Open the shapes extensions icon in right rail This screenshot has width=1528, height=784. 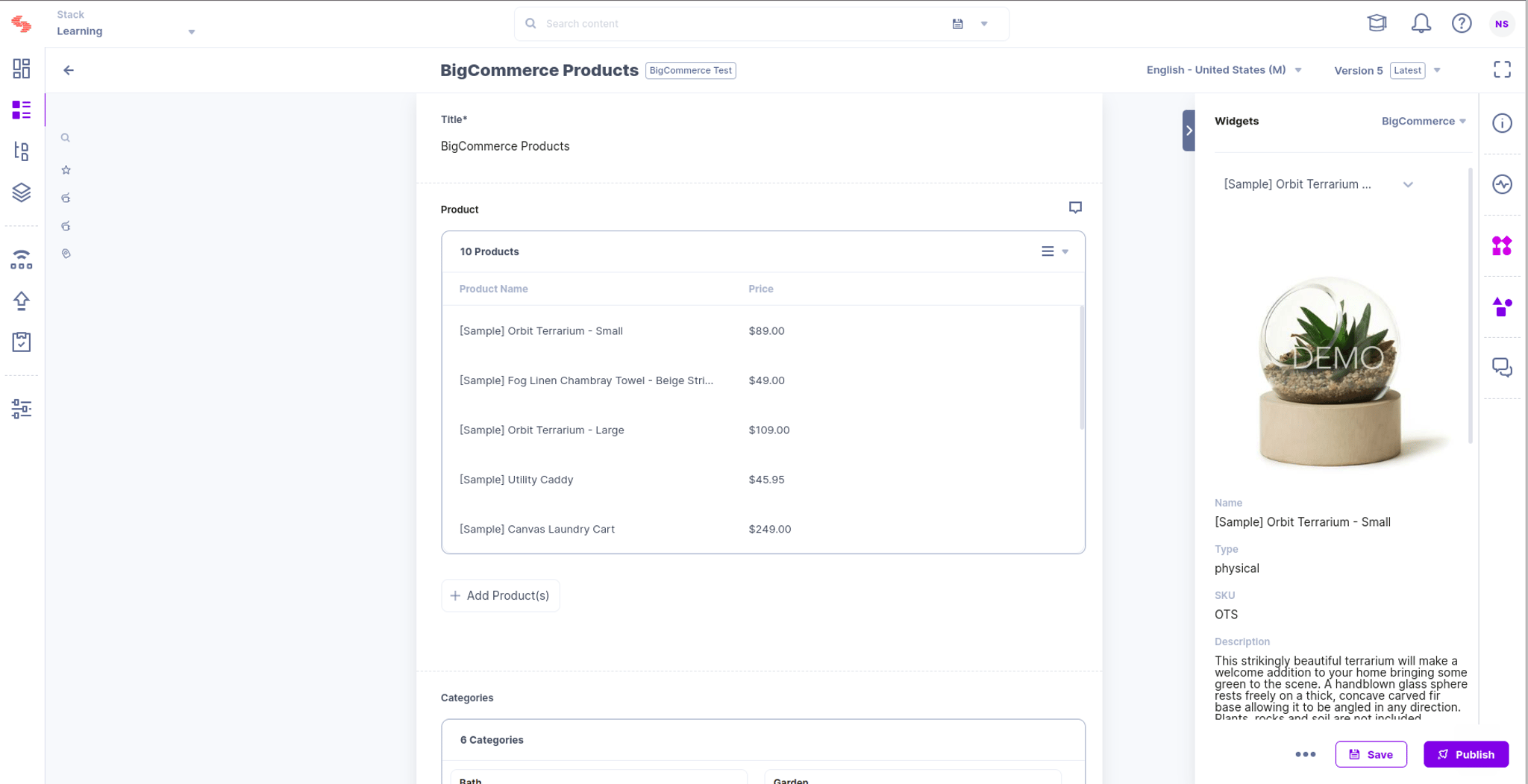click(1502, 307)
